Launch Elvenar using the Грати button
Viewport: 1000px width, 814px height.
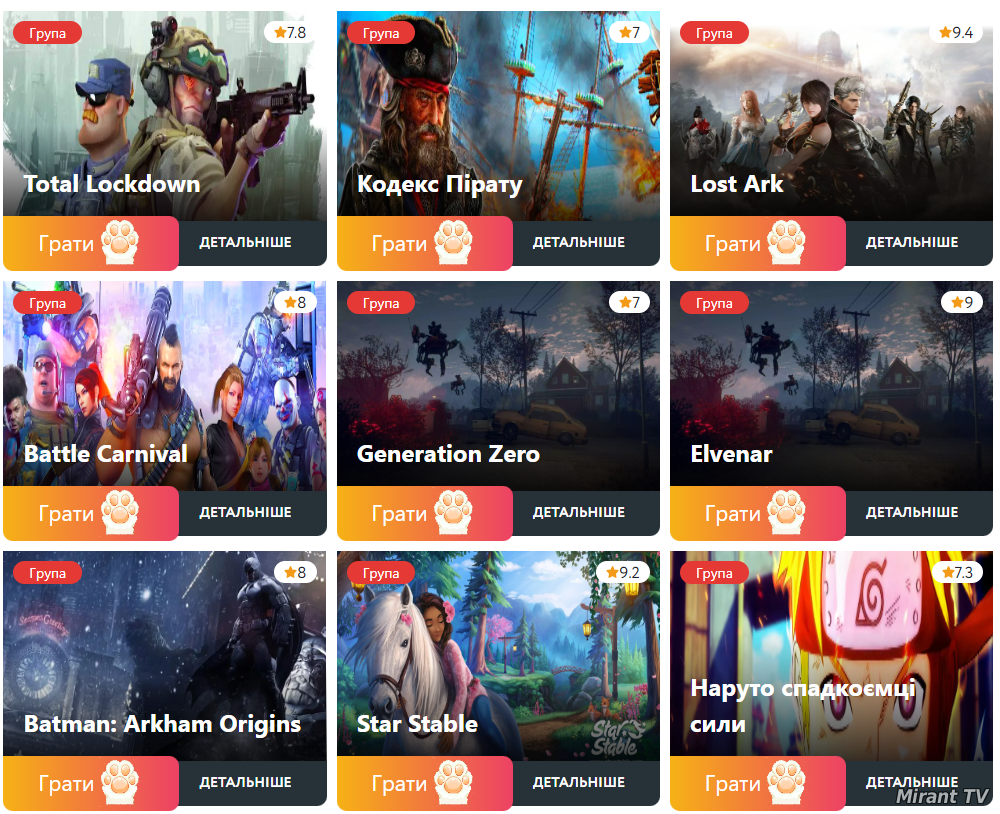pos(758,513)
